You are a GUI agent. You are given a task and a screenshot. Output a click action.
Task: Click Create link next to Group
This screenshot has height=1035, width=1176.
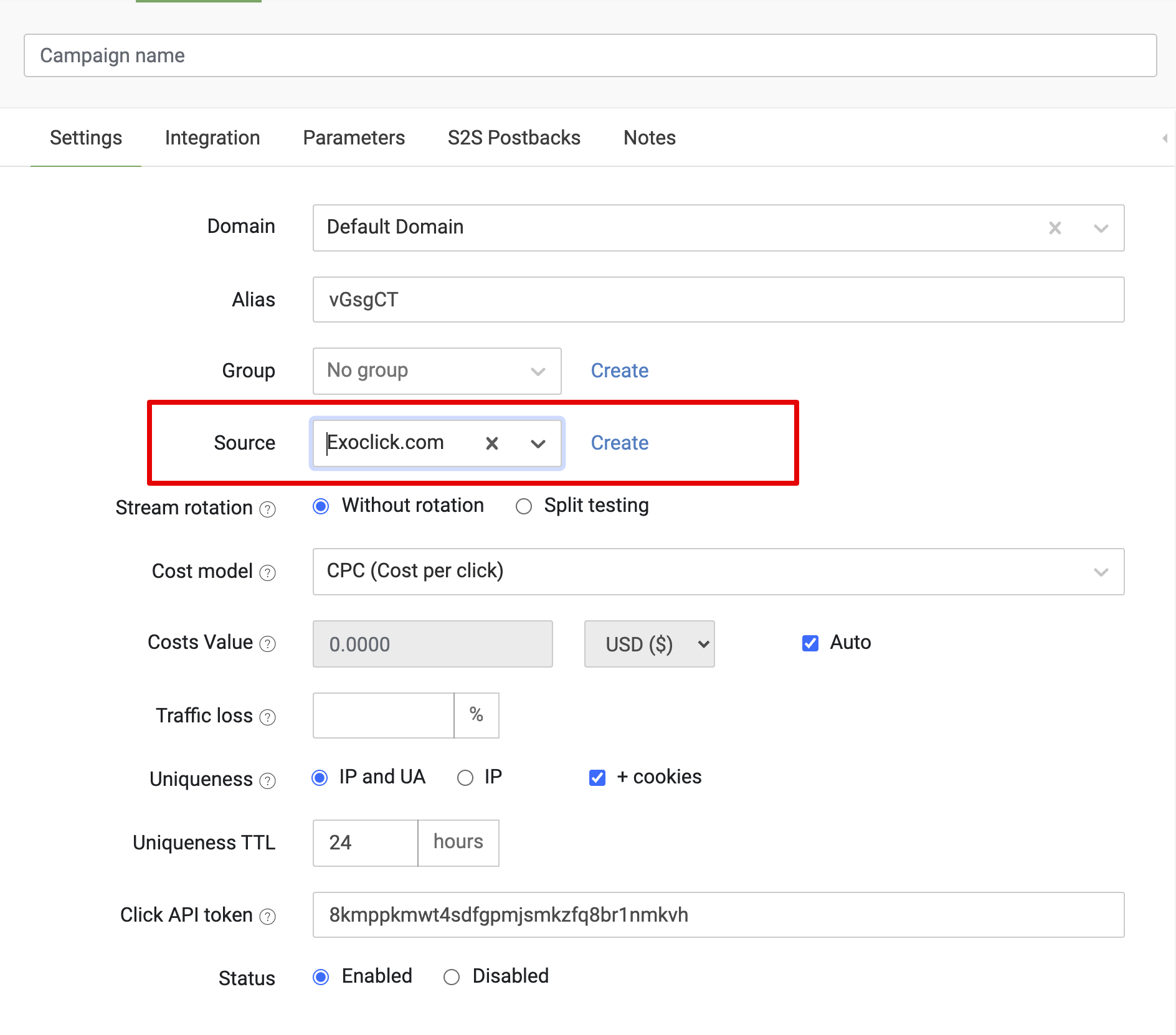coord(619,371)
